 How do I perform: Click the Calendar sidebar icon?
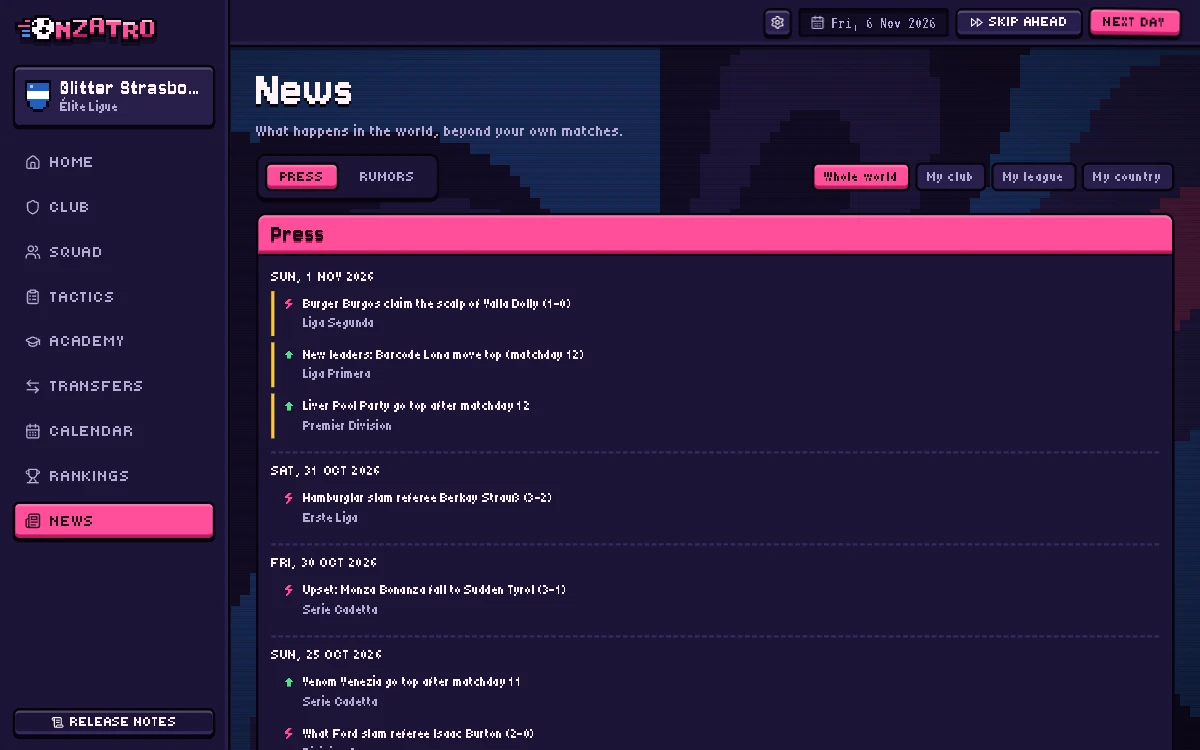(x=33, y=431)
